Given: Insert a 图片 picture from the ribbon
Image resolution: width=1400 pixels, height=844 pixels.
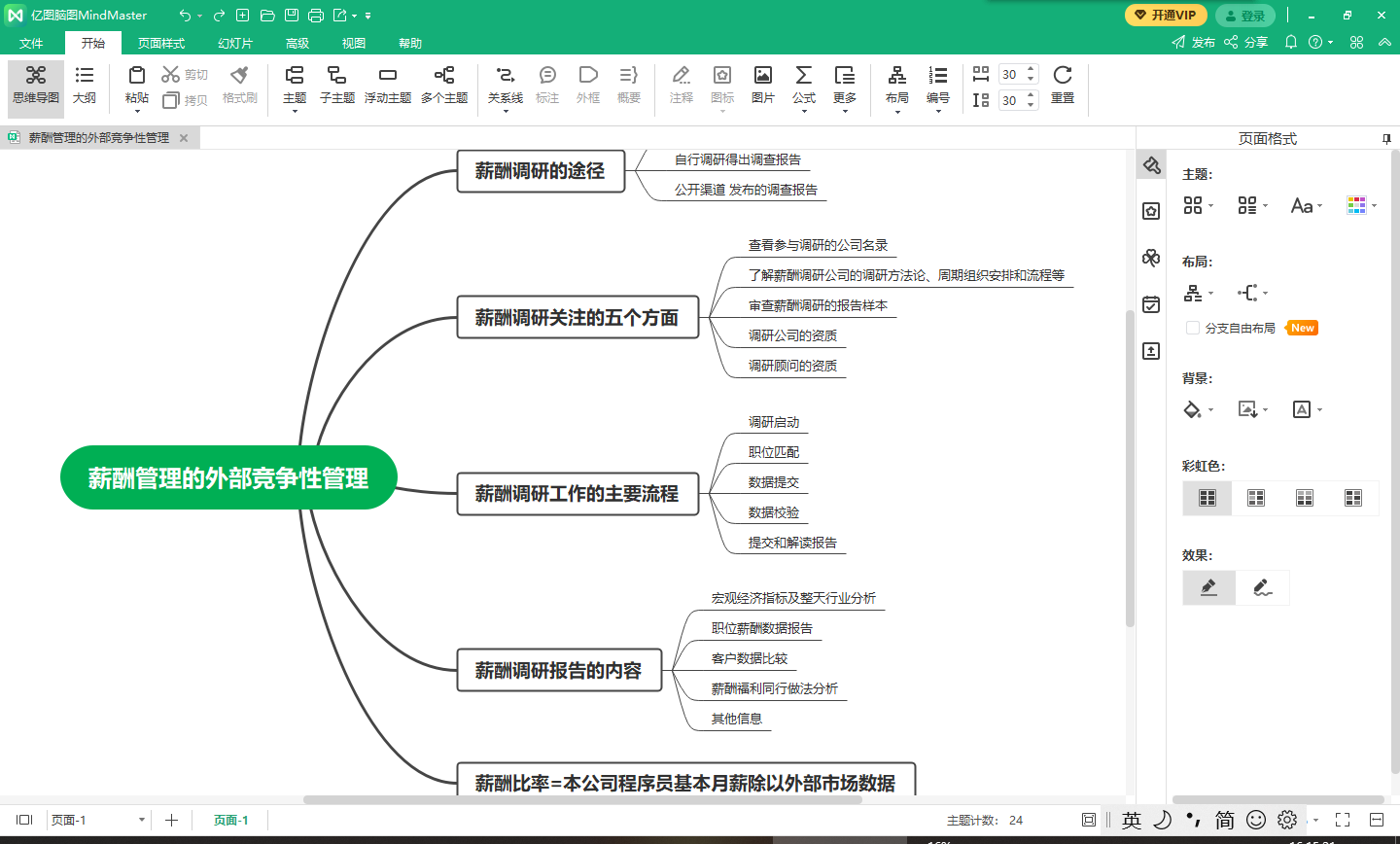Looking at the screenshot, I should click(x=762, y=77).
